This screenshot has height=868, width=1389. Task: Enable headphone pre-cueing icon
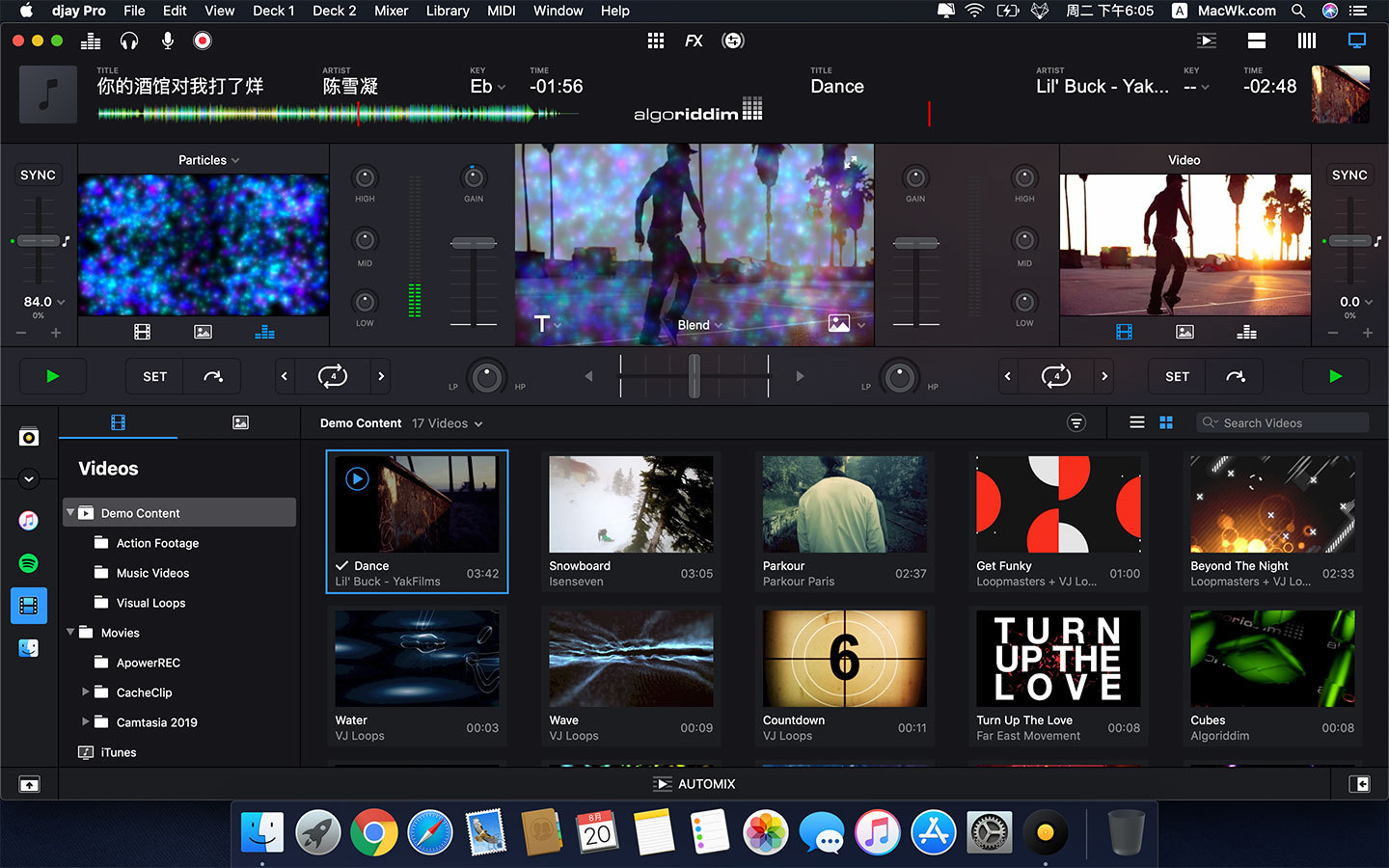(129, 41)
